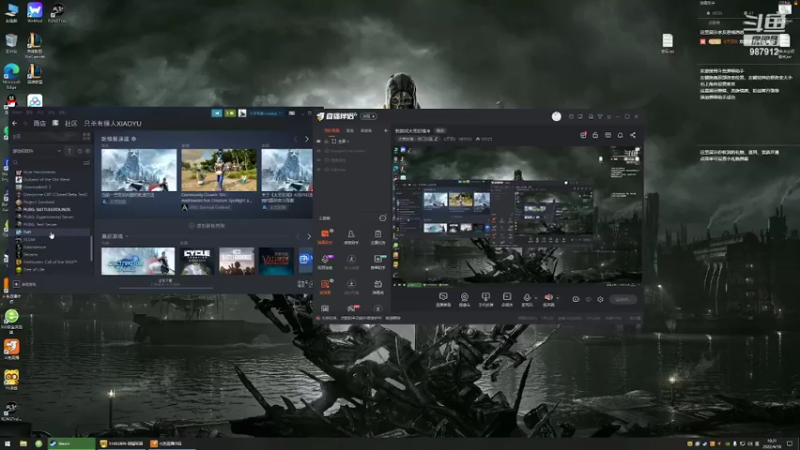This screenshot has width=800, height=450.
Task: Toggle visibility eye of first source
Action: coord(319,141)
